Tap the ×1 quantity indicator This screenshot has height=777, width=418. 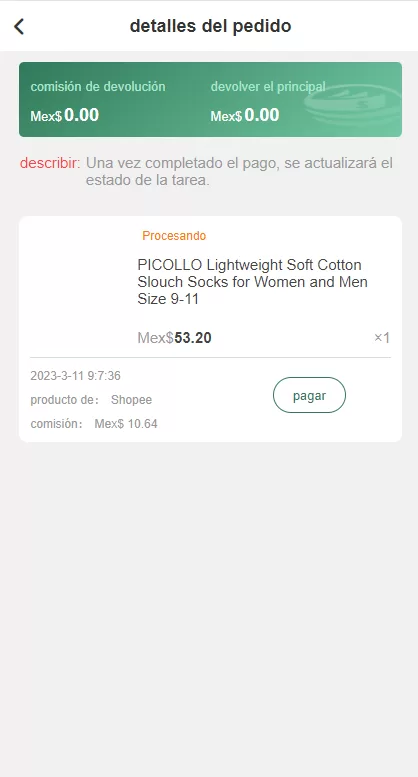tap(382, 338)
